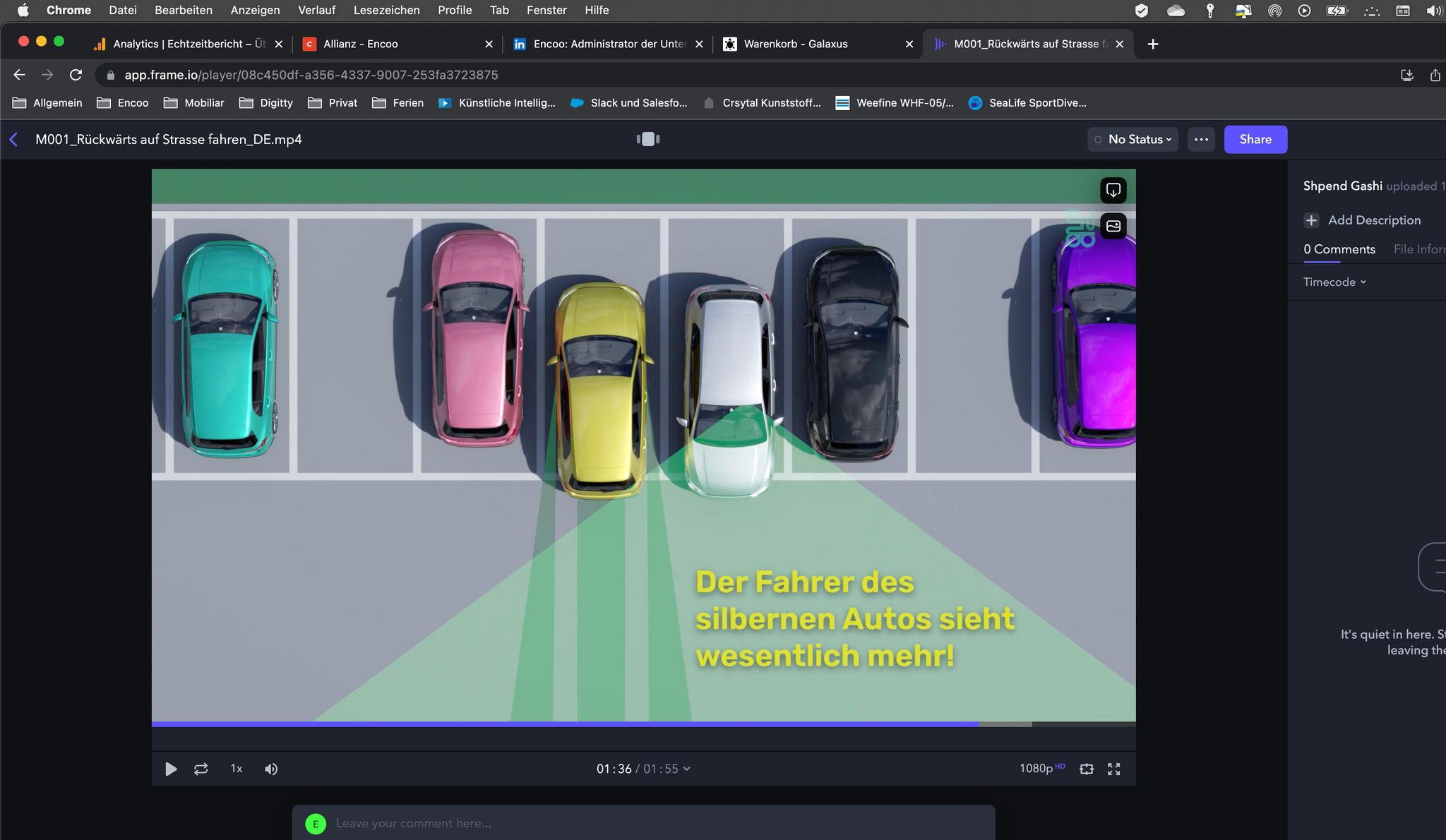Click the Chrome address bar URL
Screen dimensions: 1446x840
pos(311,75)
